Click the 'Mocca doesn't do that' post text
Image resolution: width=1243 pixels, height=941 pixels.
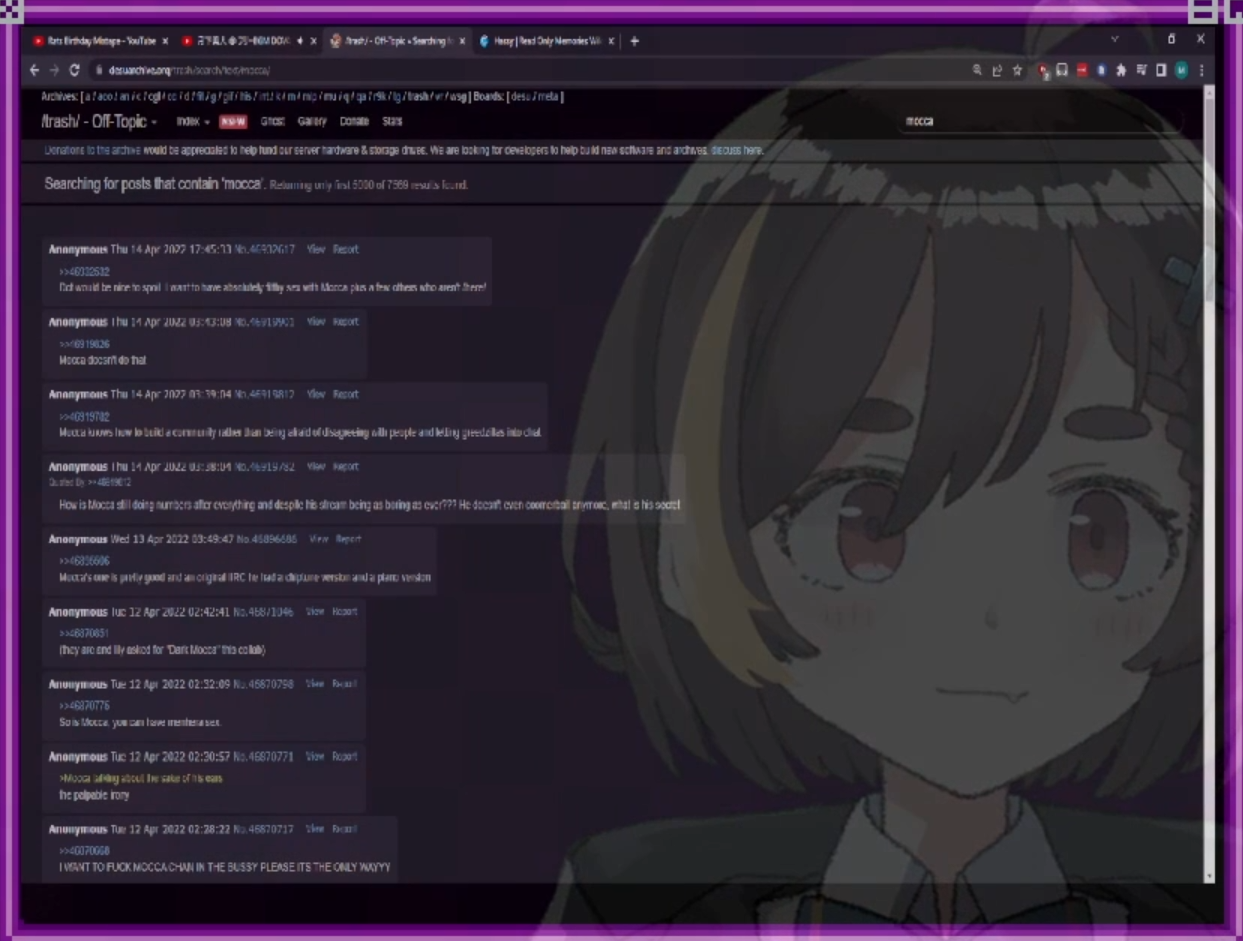103,359
